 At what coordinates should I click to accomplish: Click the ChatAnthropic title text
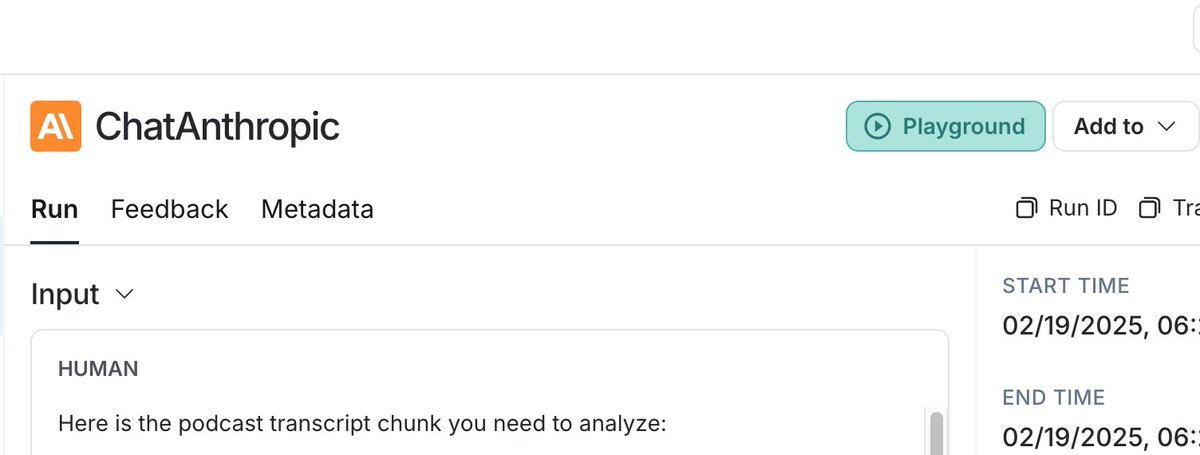[217, 126]
